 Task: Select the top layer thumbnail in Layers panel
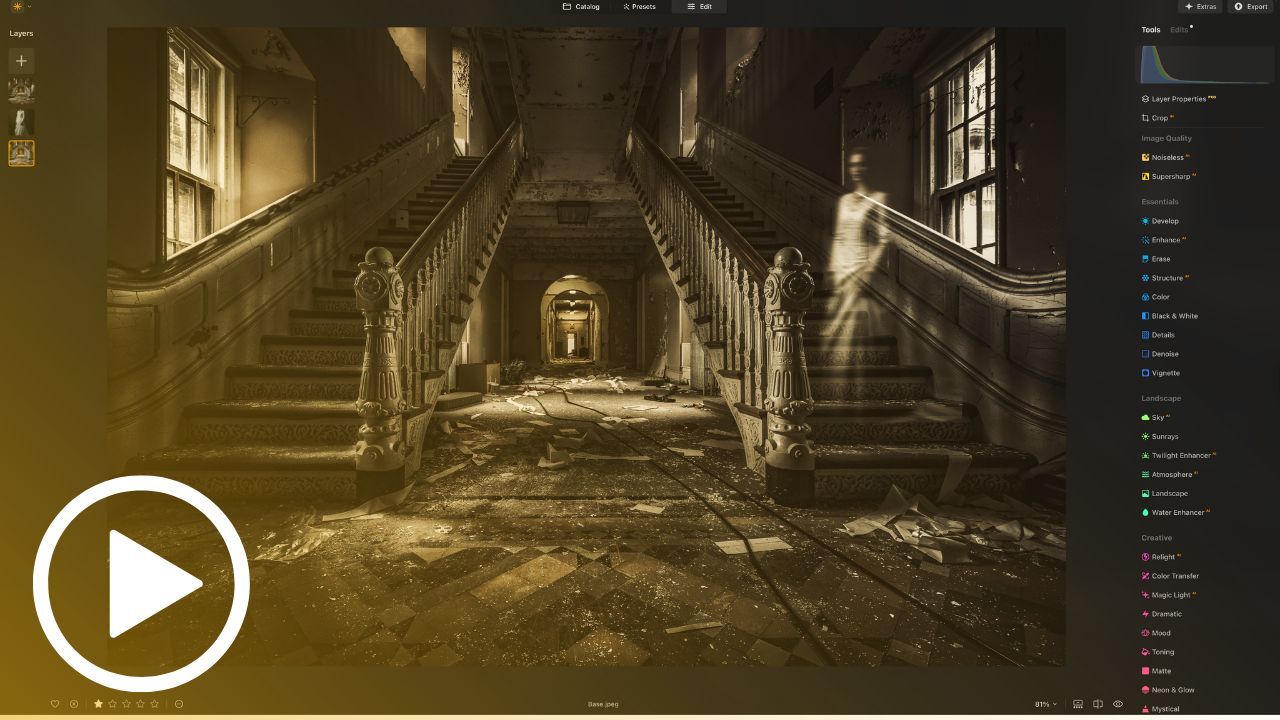tap(21, 90)
